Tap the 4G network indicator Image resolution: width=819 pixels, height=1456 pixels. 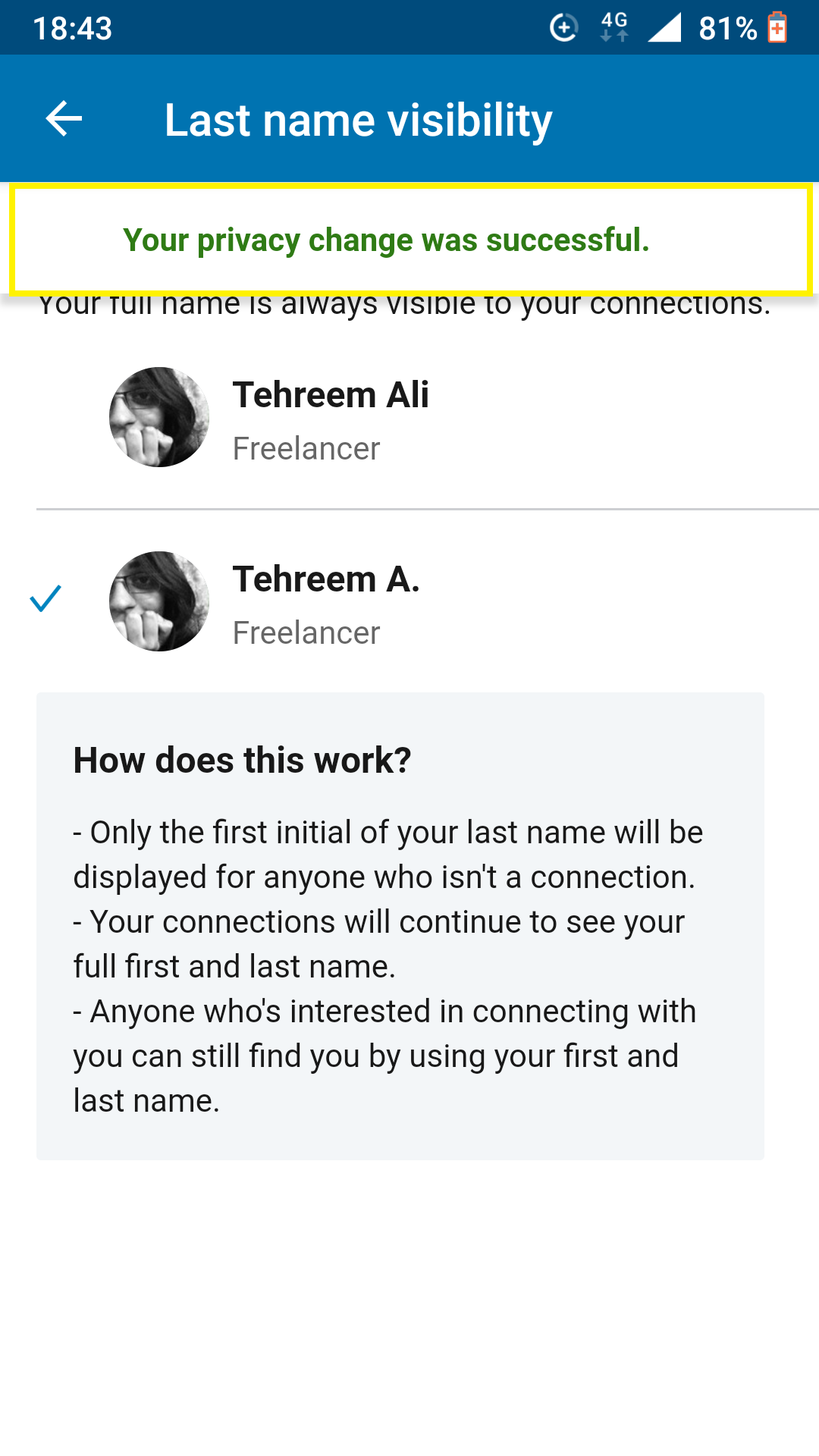coord(614,27)
